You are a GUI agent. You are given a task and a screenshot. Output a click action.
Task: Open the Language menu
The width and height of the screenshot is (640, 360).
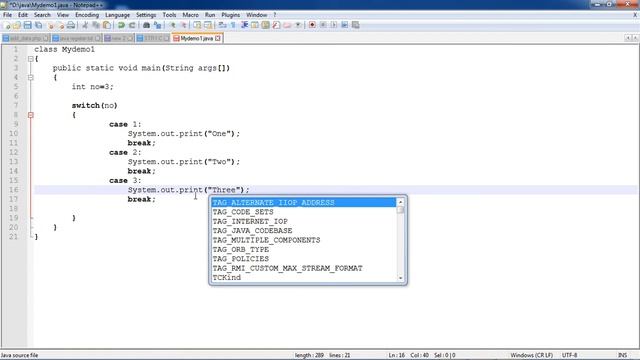[117, 15]
